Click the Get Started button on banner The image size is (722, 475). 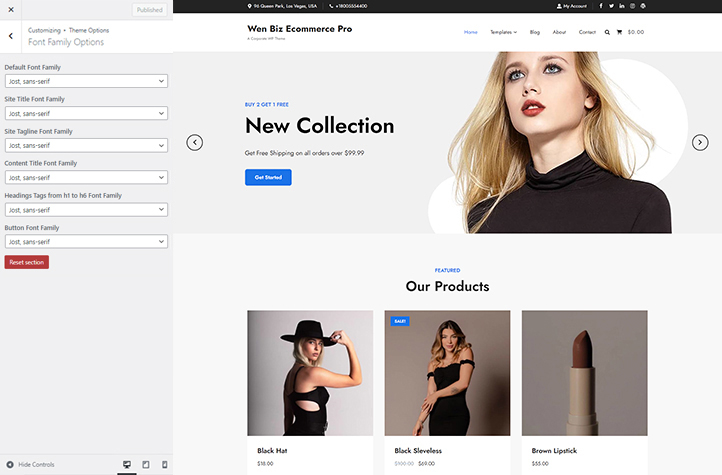267,177
